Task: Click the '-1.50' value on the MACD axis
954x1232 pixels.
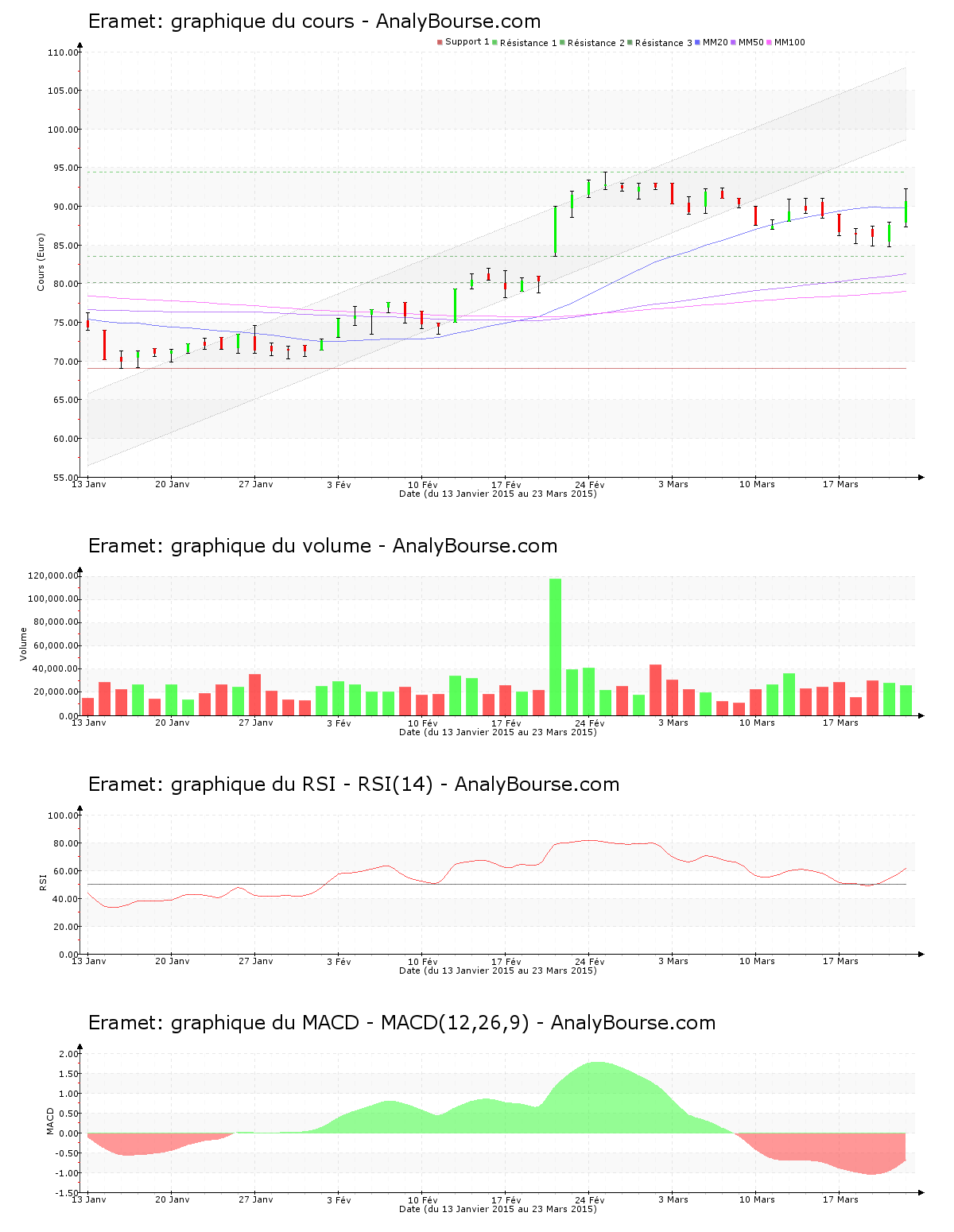Action: click(67, 1193)
